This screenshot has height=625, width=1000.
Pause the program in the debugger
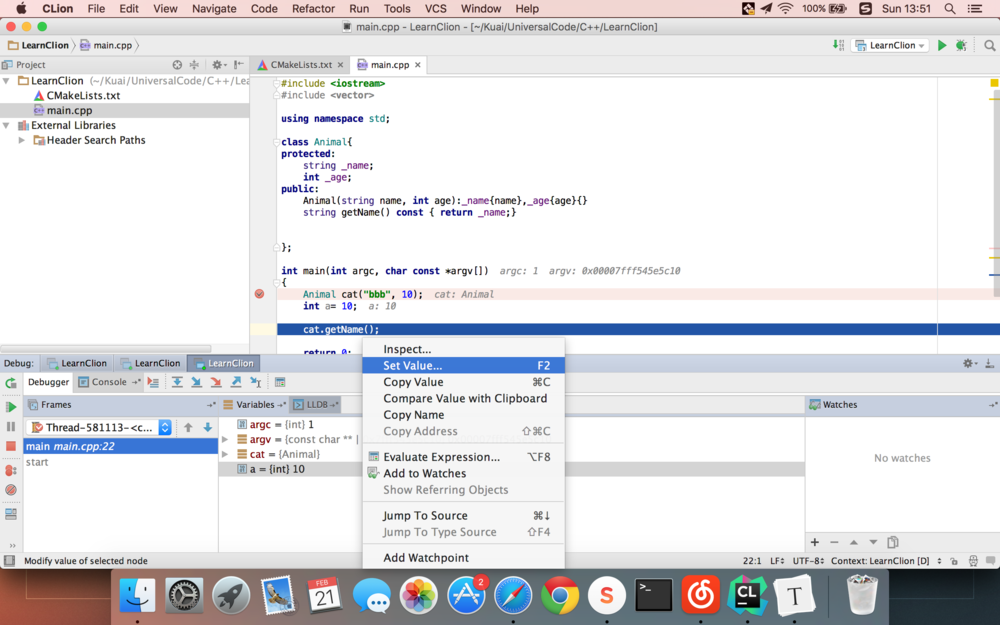click(11, 427)
